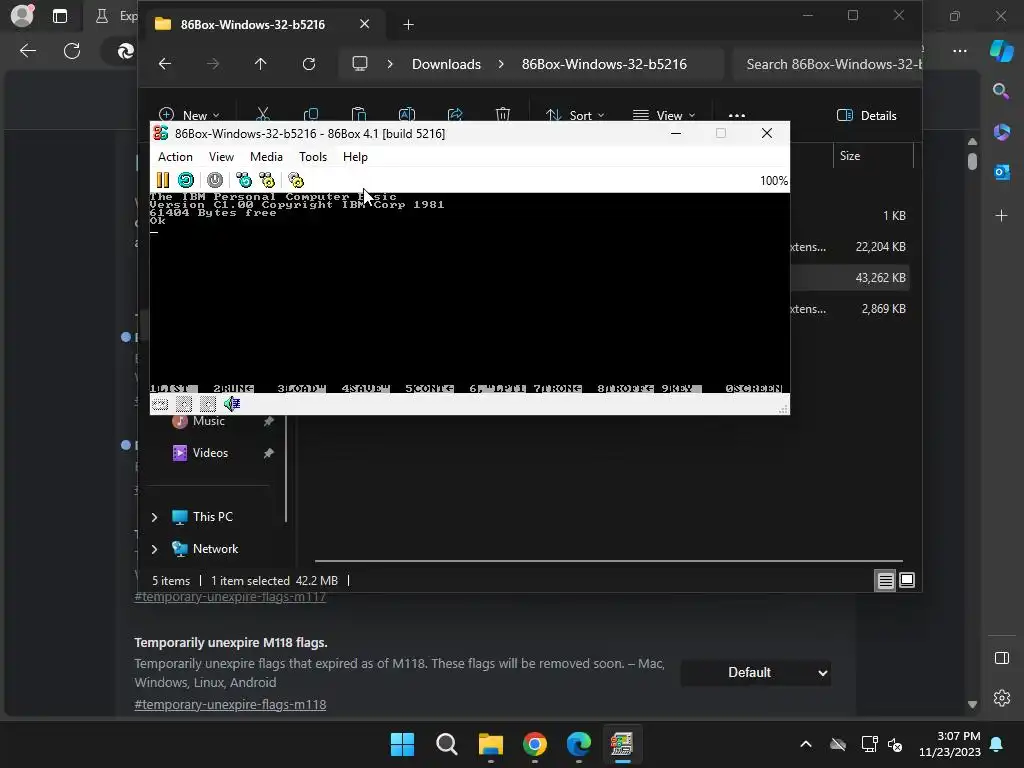Image resolution: width=1024 pixels, height=768 pixels.
Task: Open the #temporary-unexpire-flags-m118 link in Edge
Action: coord(230,705)
